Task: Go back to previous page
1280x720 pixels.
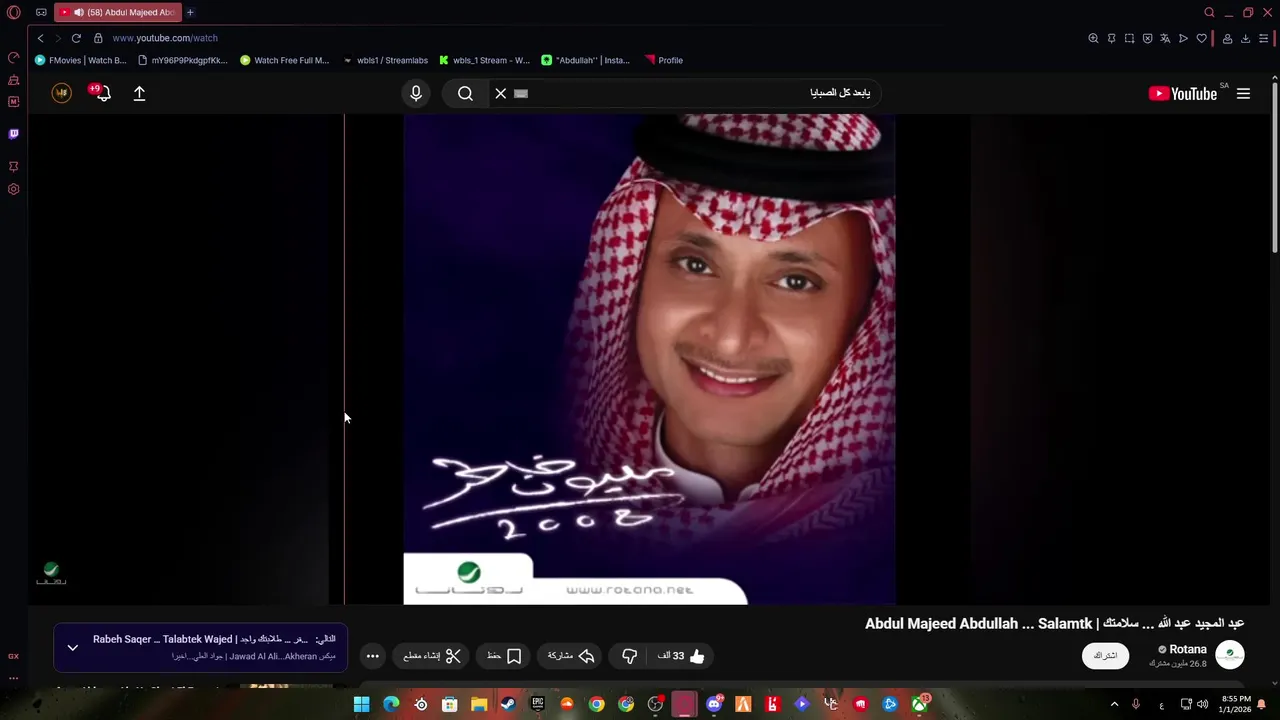Action: pyautogui.click(x=40, y=38)
